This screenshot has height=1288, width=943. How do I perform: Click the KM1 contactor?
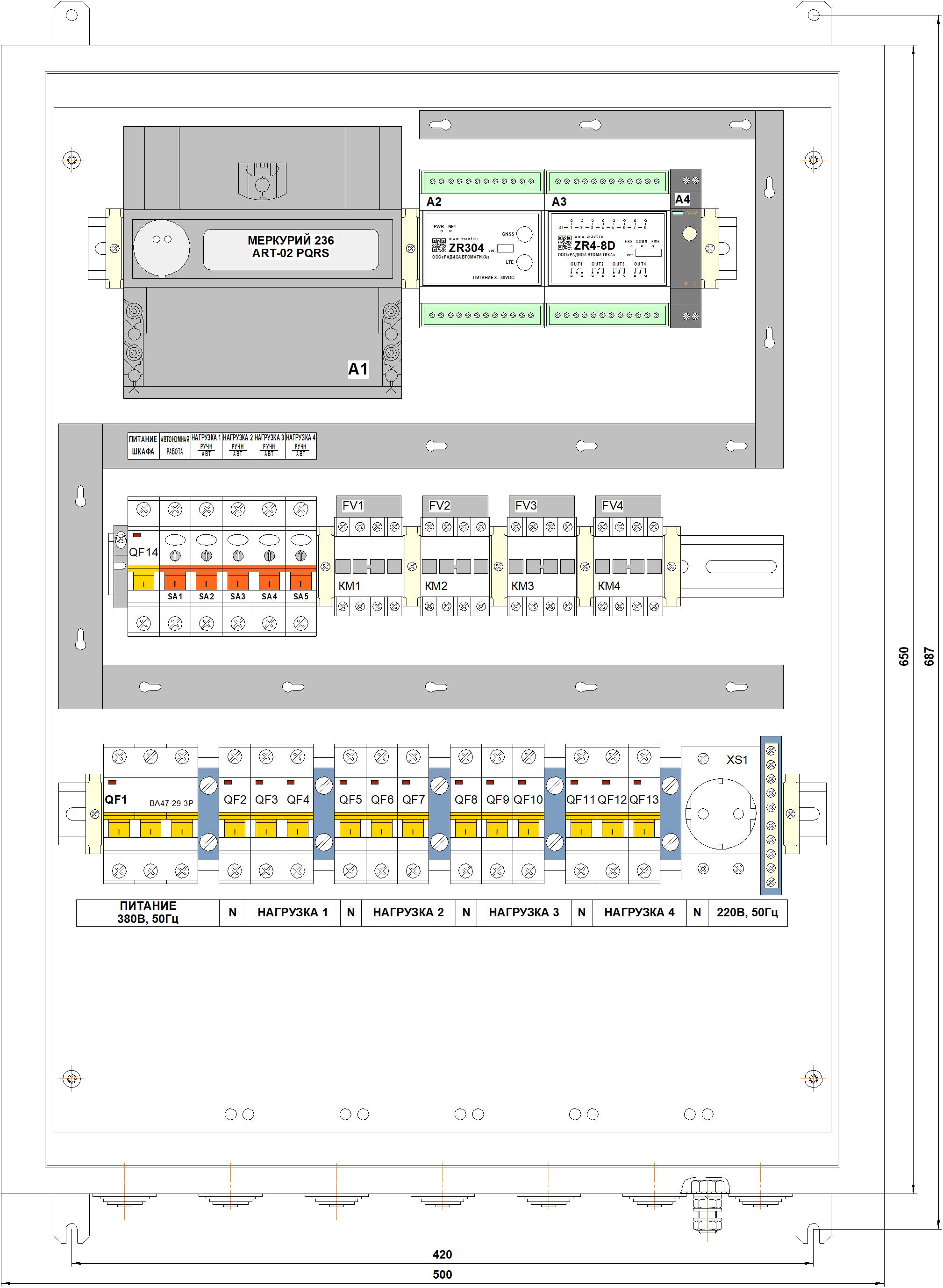click(x=368, y=566)
